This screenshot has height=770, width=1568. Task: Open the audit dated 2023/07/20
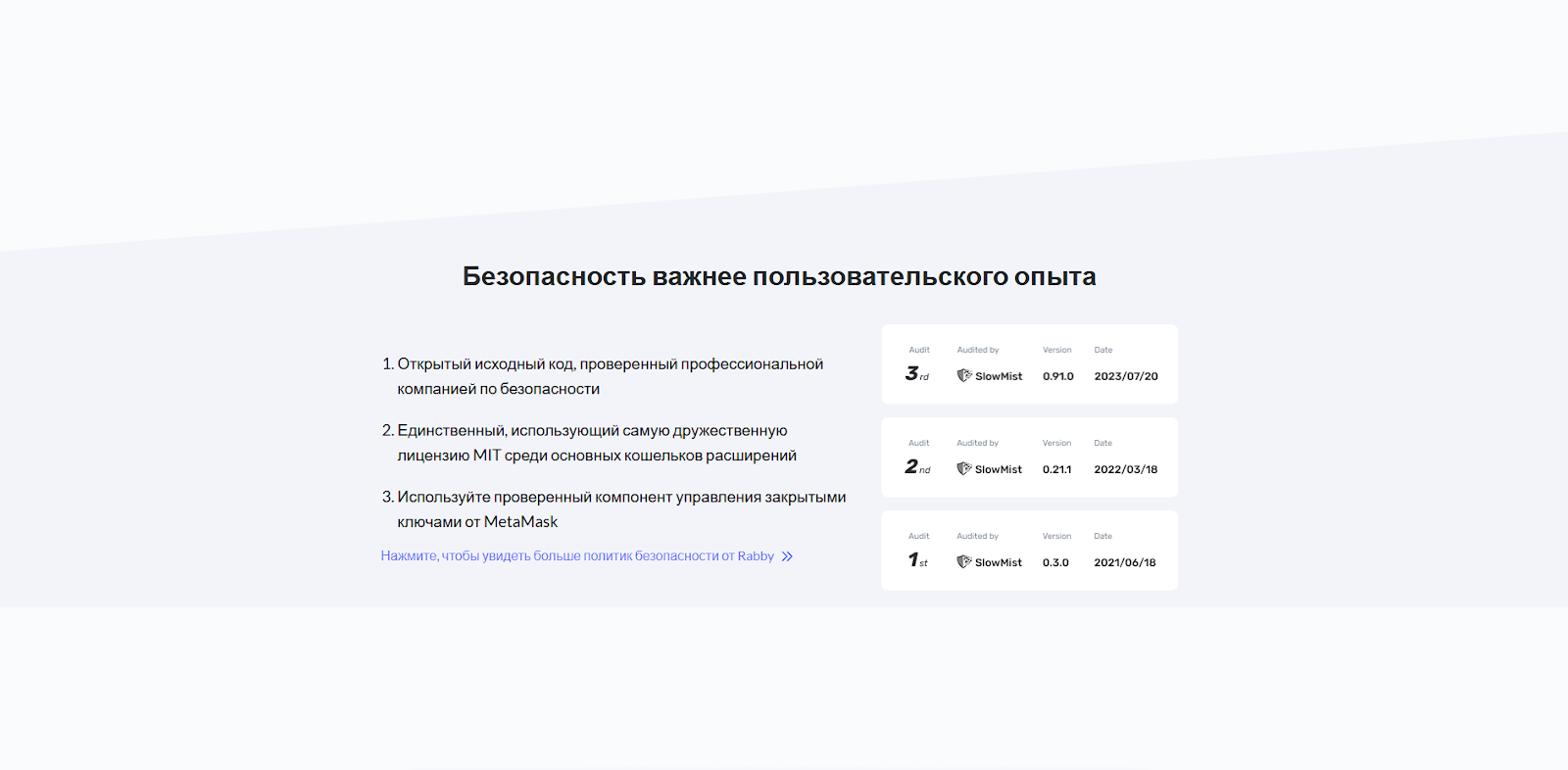1125,376
